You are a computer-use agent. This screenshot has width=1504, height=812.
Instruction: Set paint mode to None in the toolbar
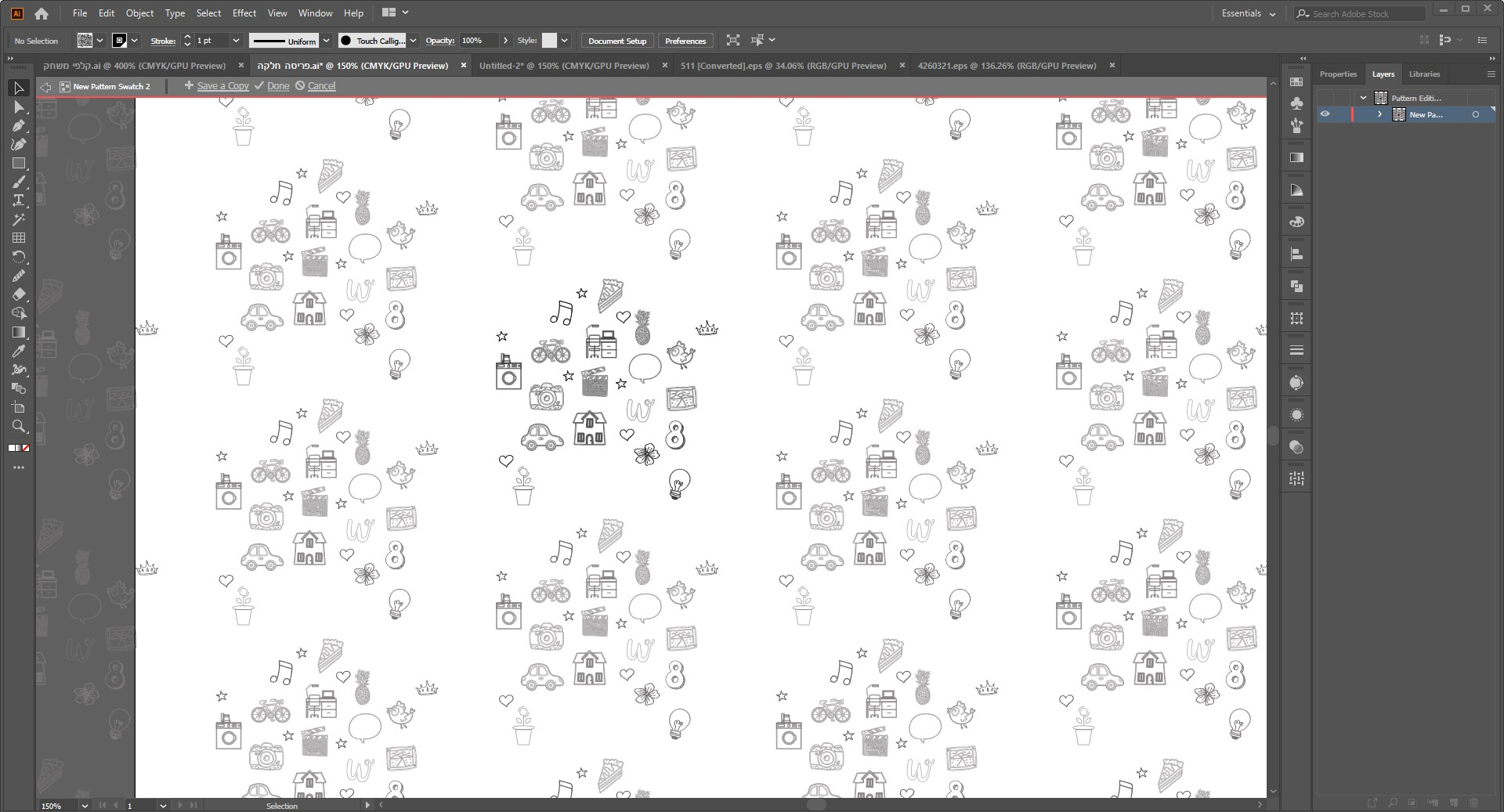pos(26,448)
